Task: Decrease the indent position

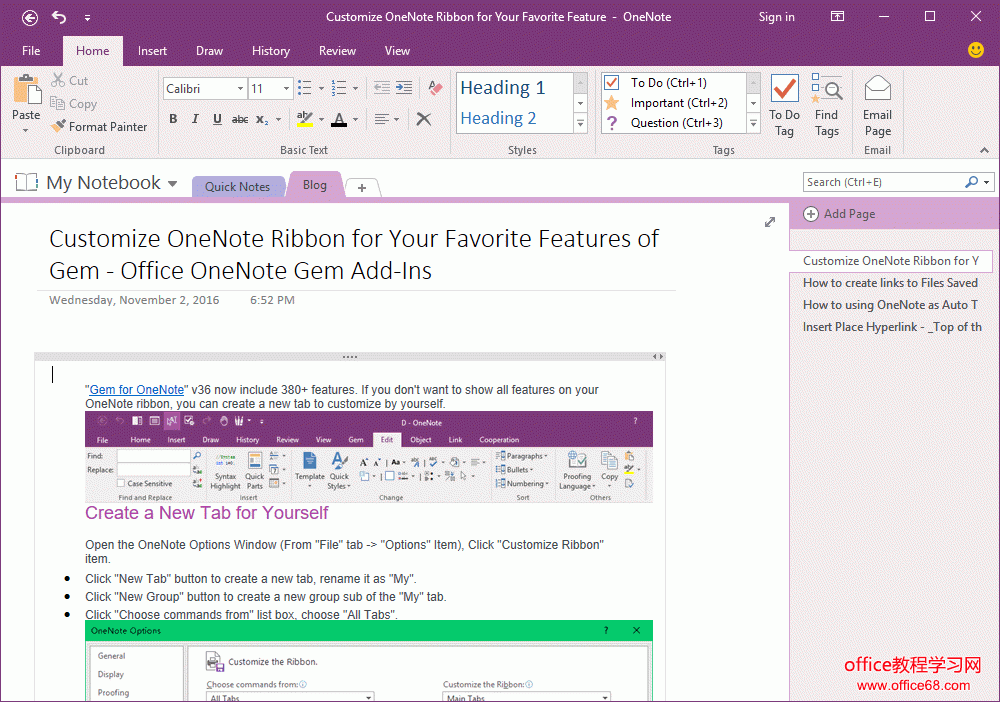Action: pyautogui.click(x=382, y=88)
